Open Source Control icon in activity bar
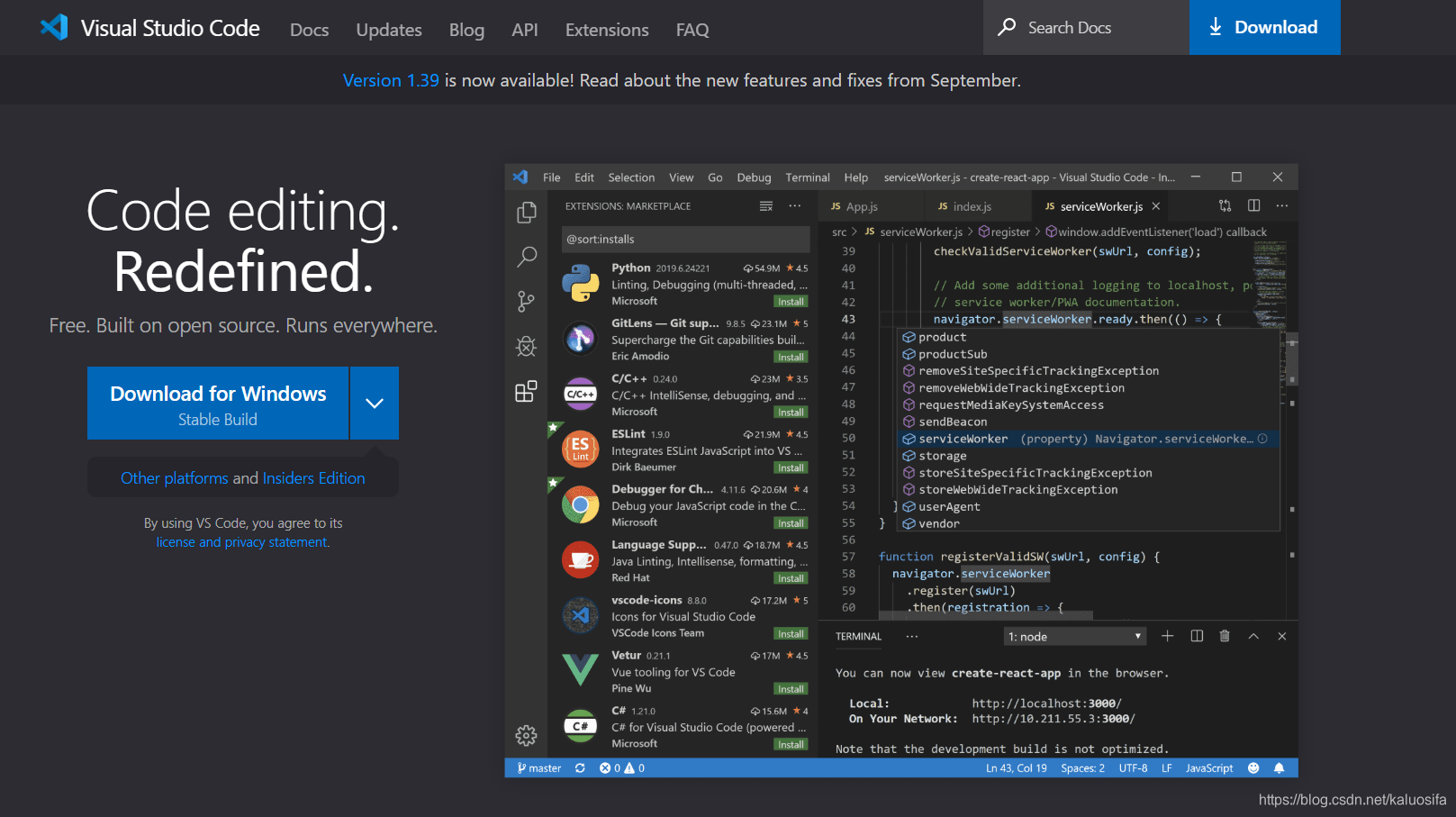The image size is (1456, 817). (527, 302)
